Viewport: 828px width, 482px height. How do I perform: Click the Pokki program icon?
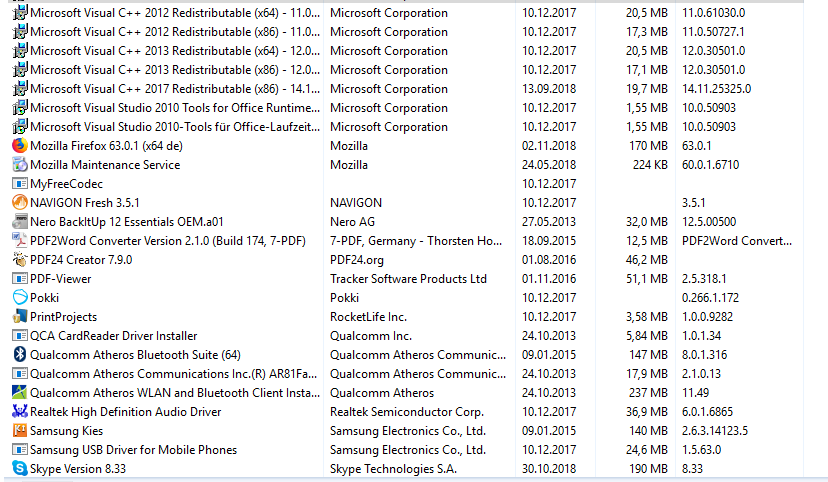point(20,298)
